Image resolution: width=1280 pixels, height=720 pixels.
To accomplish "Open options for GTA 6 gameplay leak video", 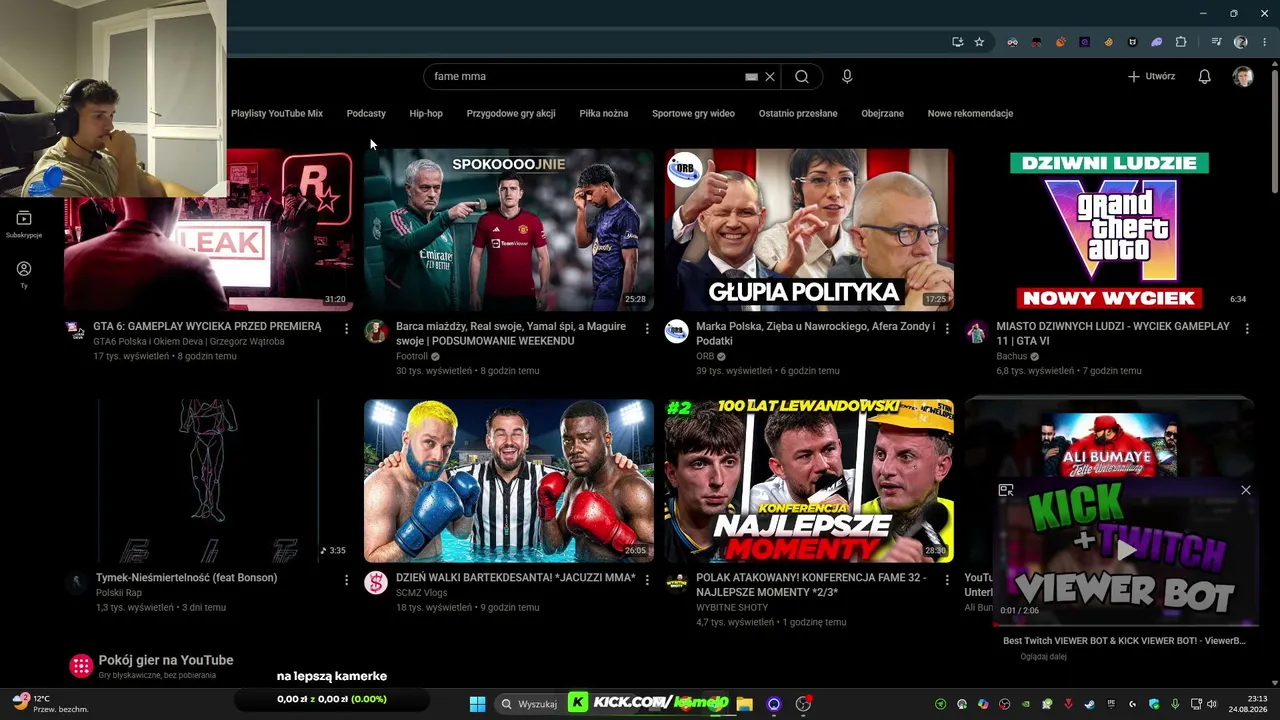I will 346,328.
